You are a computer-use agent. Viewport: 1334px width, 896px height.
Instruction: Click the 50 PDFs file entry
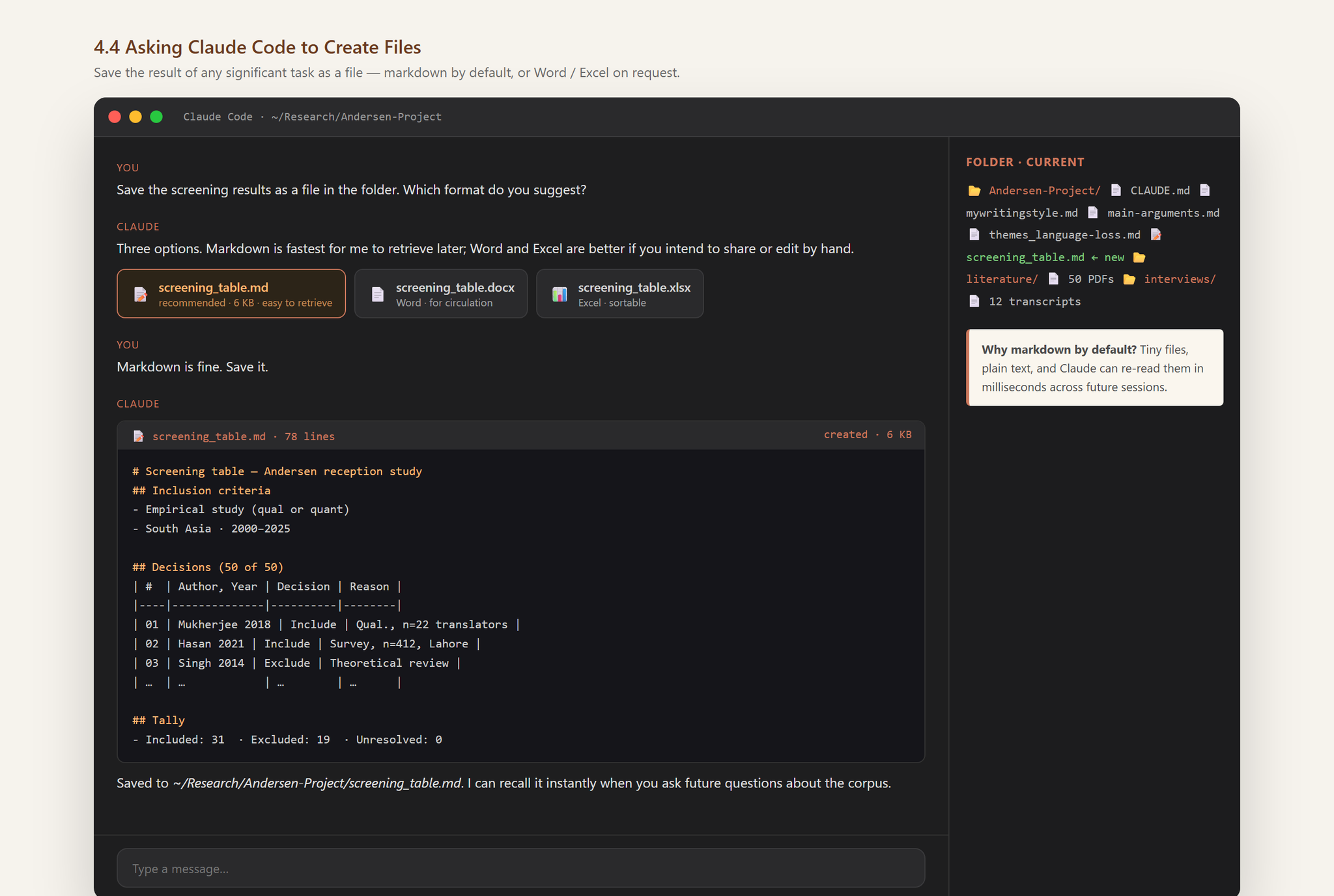point(1090,279)
